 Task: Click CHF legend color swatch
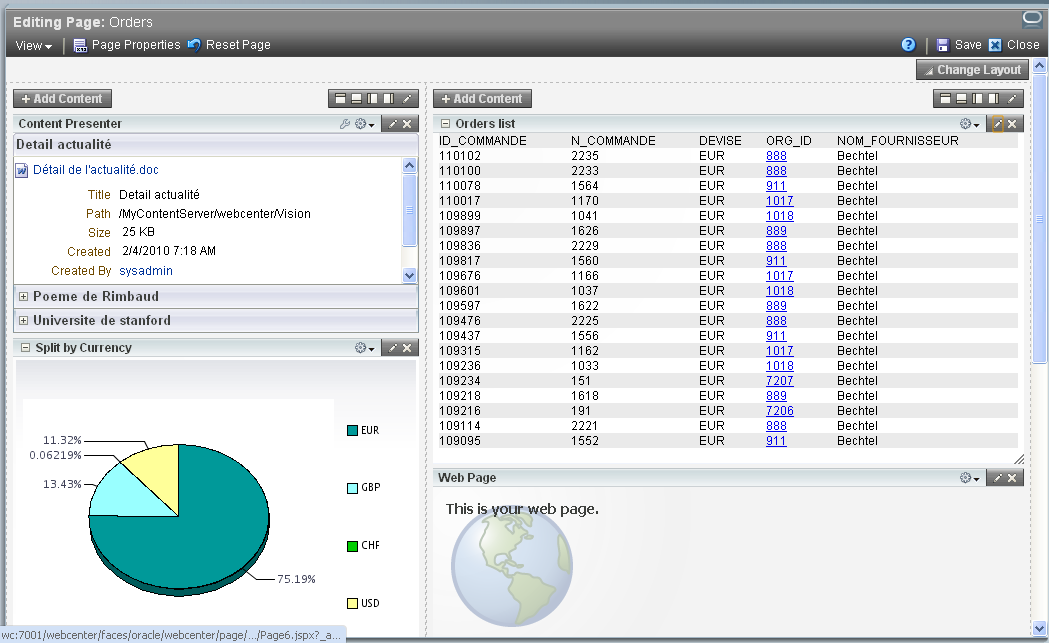coord(353,546)
